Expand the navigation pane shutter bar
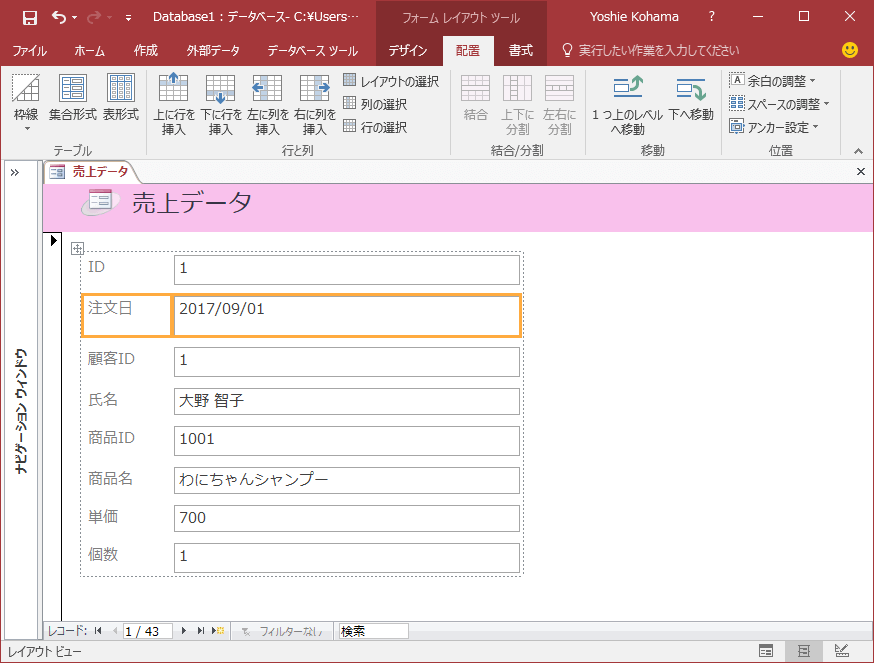The height and width of the screenshot is (663, 874). (15, 172)
